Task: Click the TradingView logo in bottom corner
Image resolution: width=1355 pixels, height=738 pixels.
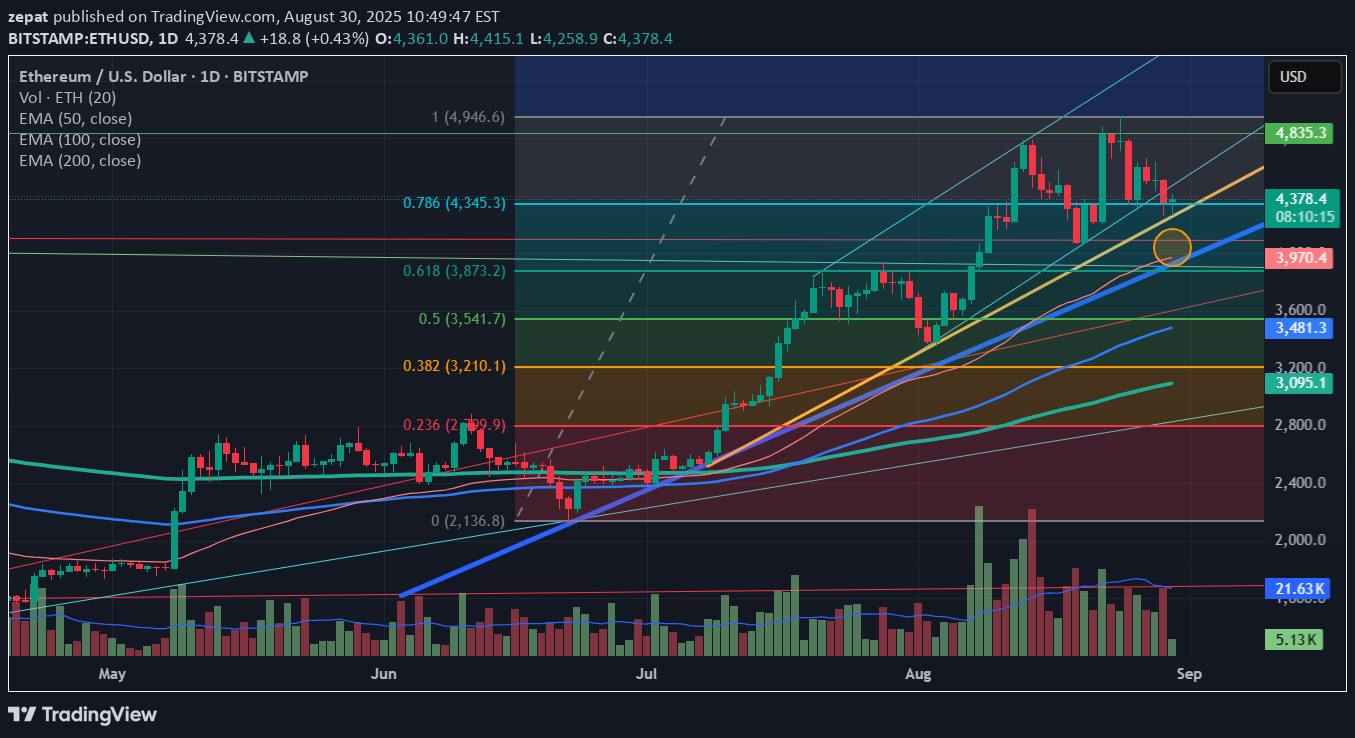Action: [x=83, y=714]
